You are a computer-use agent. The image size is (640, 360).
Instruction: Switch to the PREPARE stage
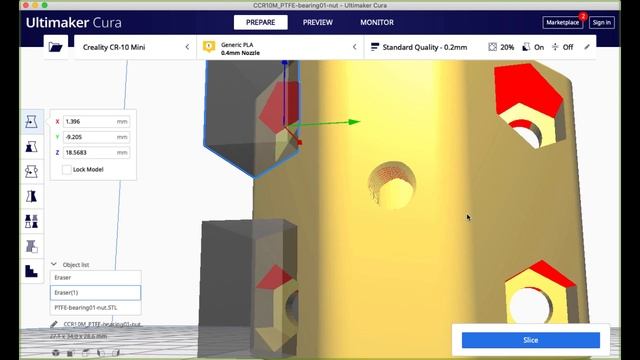pyautogui.click(x=260, y=22)
